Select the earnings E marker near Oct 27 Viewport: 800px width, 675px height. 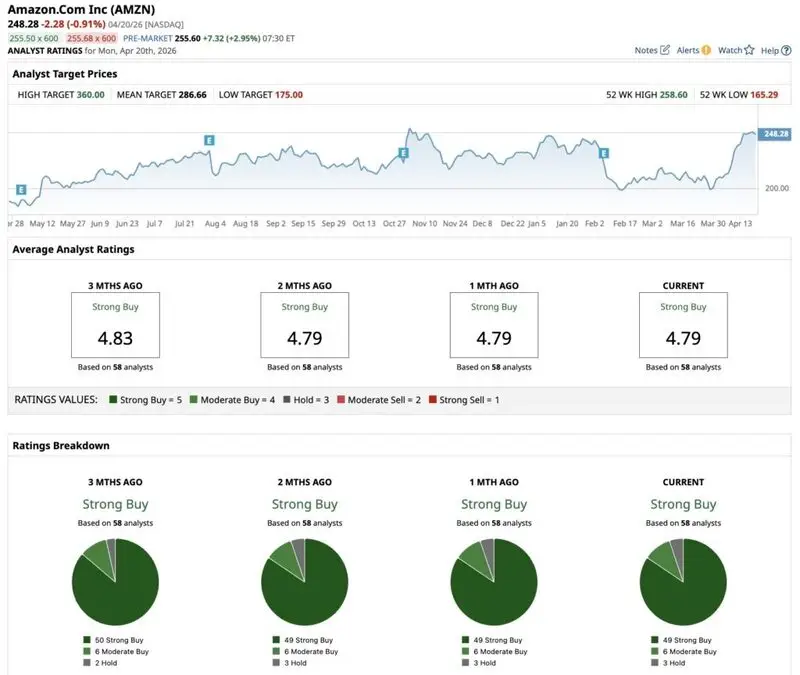[x=403, y=152]
